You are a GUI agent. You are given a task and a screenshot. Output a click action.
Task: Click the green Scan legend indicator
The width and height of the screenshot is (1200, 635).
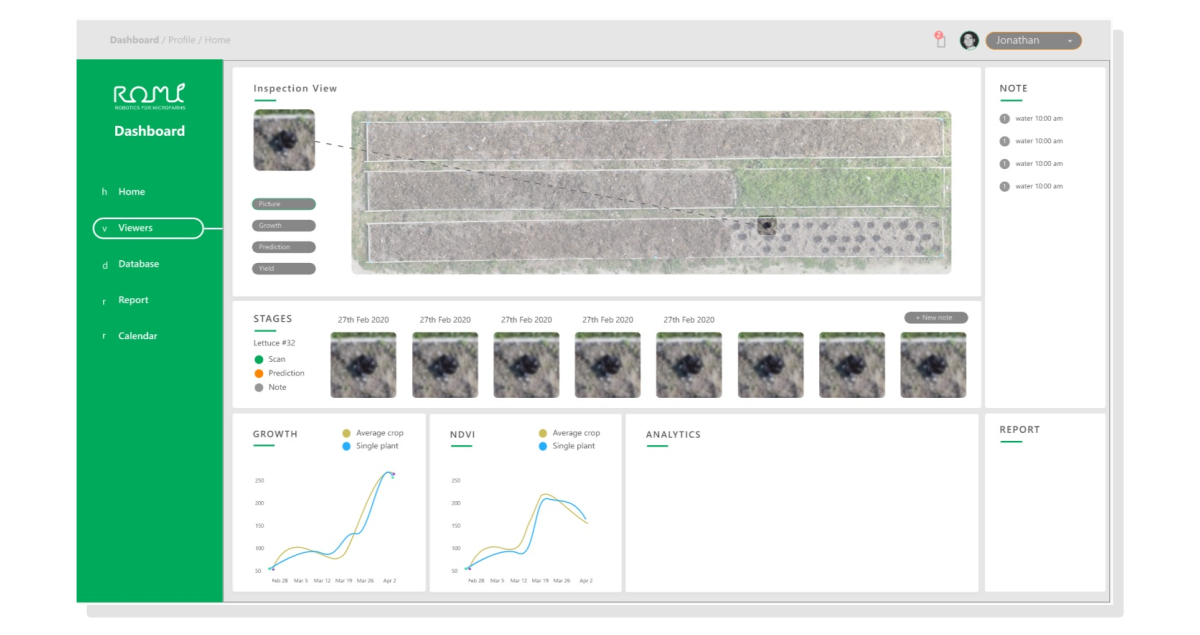coord(259,358)
